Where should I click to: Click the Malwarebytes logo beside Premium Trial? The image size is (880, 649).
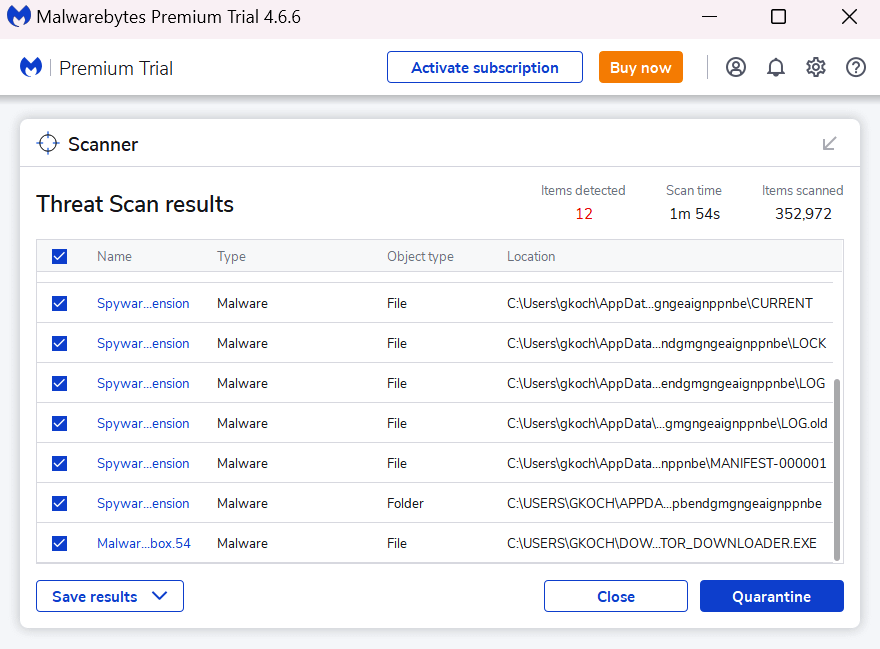tap(31, 67)
